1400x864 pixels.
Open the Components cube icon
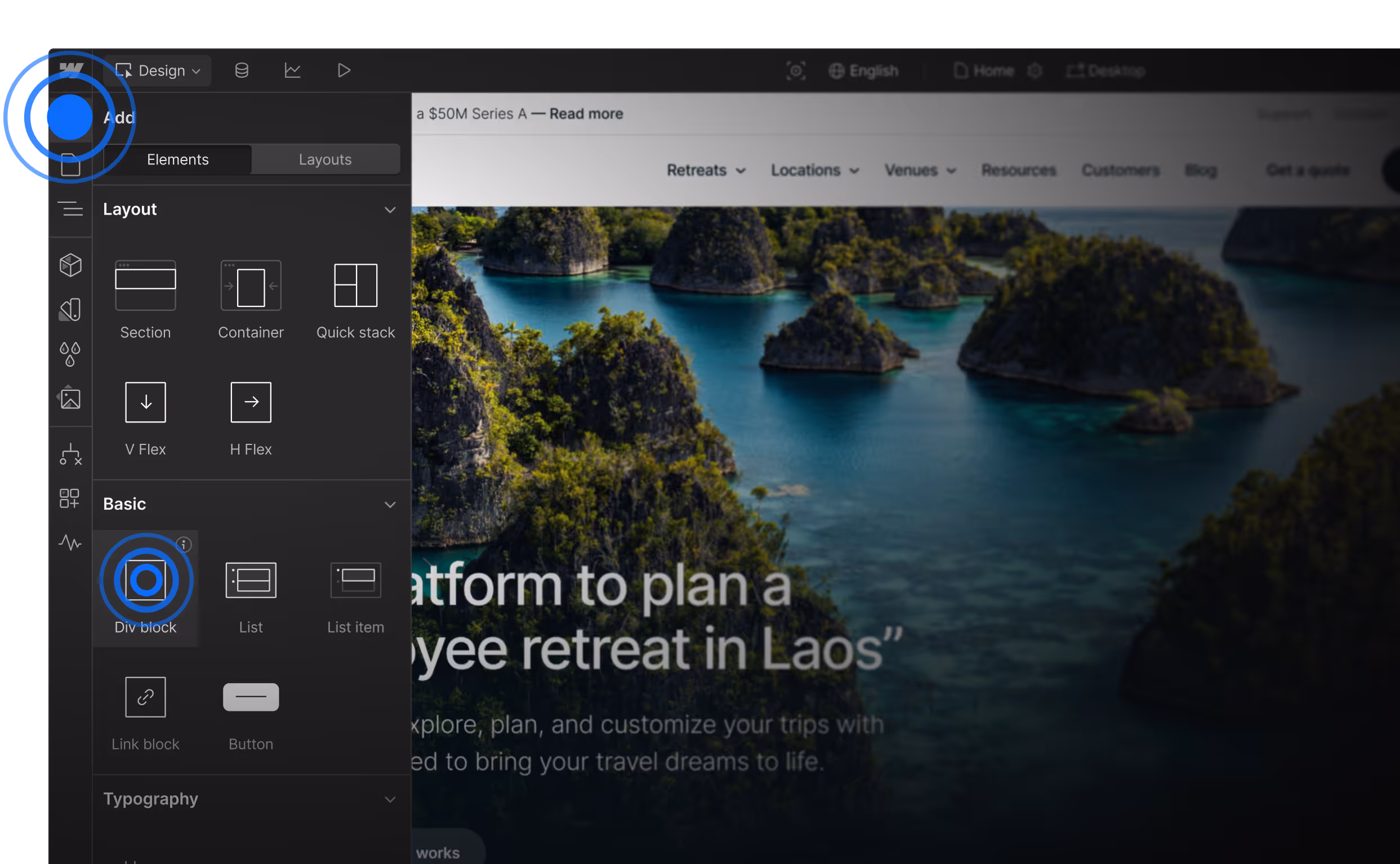(70, 265)
